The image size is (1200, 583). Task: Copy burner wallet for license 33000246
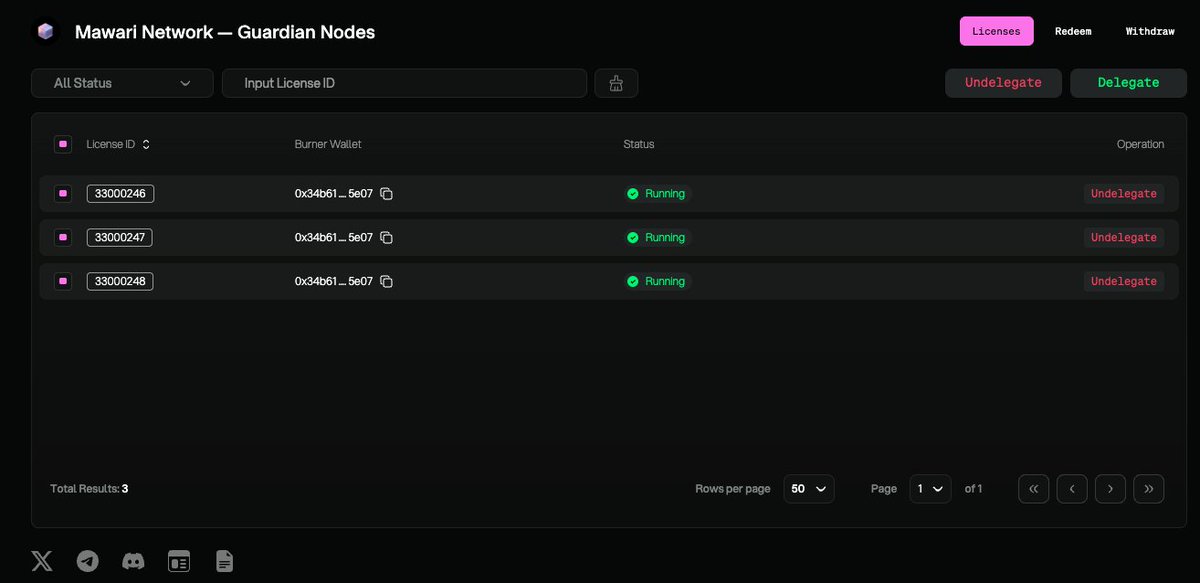point(386,194)
